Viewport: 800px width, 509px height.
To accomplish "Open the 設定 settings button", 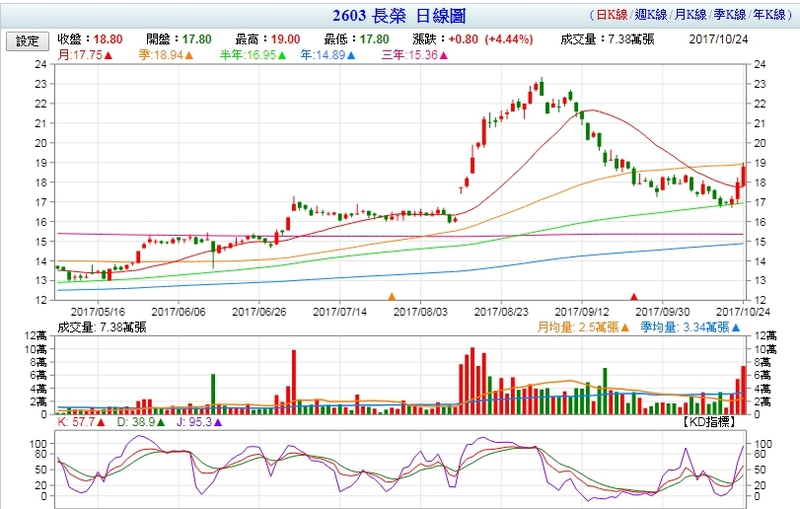I will [x=27, y=41].
